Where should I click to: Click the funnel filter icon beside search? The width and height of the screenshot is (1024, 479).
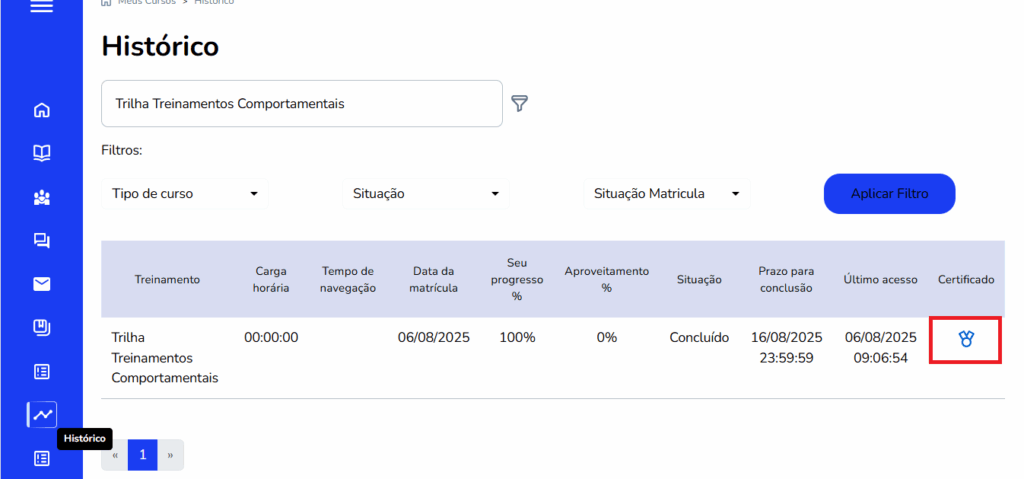519,103
